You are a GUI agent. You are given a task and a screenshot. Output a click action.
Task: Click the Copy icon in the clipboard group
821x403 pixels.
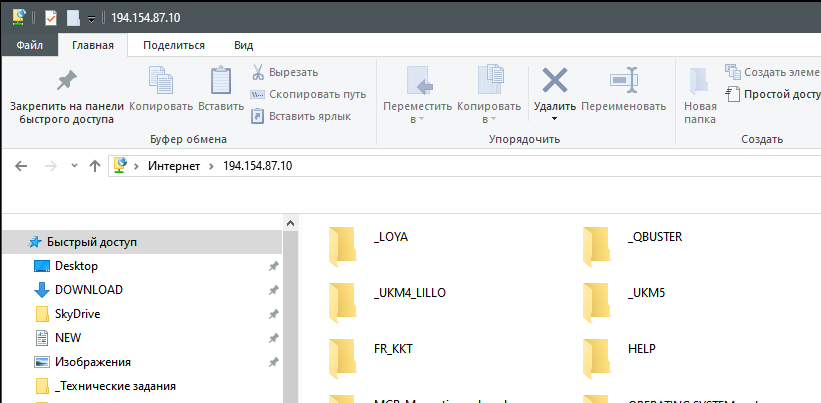[x=161, y=82]
